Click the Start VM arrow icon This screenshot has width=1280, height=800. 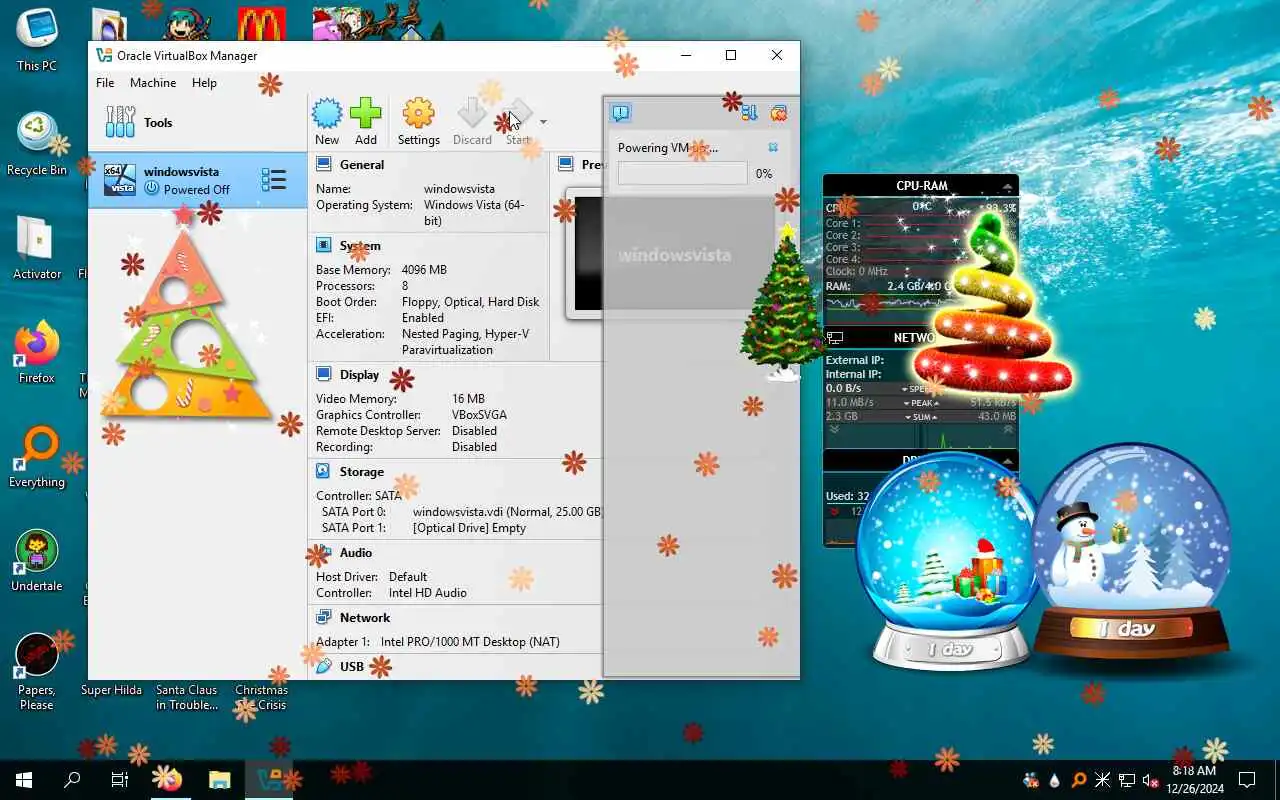(x=517, y=113)
